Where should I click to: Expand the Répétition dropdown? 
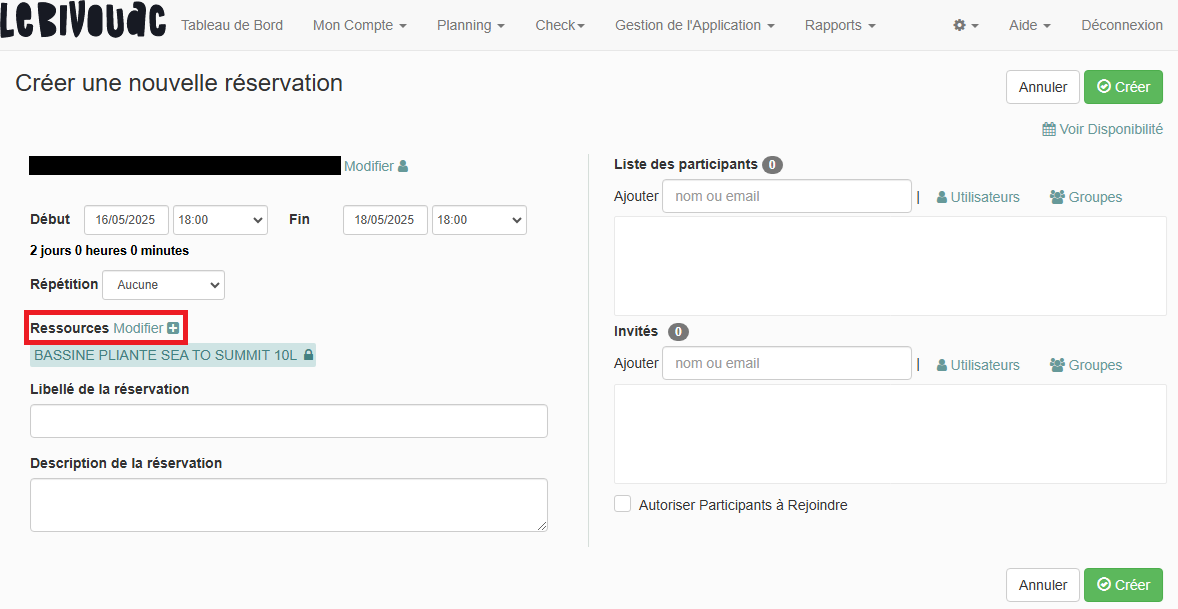point(163,285)
